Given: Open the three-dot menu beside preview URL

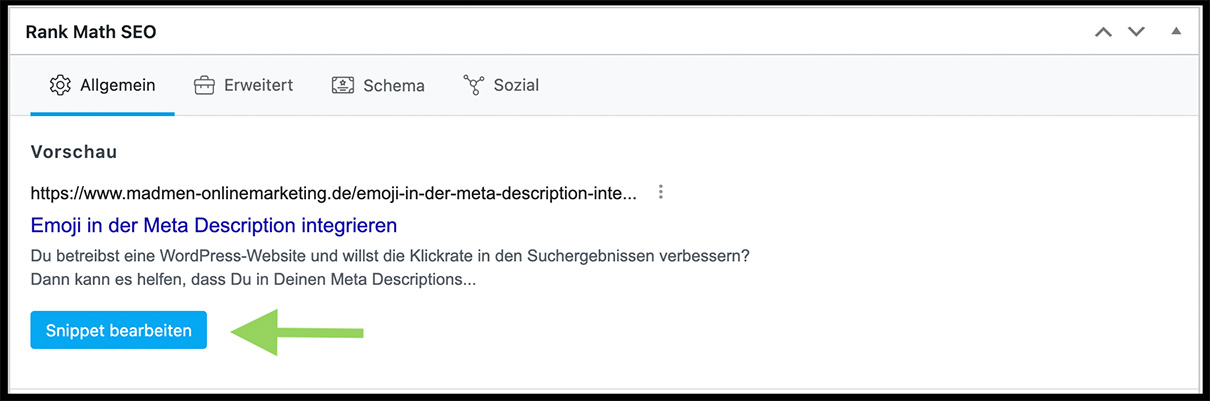Looking at the screenshot, I should pyautogui.click(x=660, y=192).
